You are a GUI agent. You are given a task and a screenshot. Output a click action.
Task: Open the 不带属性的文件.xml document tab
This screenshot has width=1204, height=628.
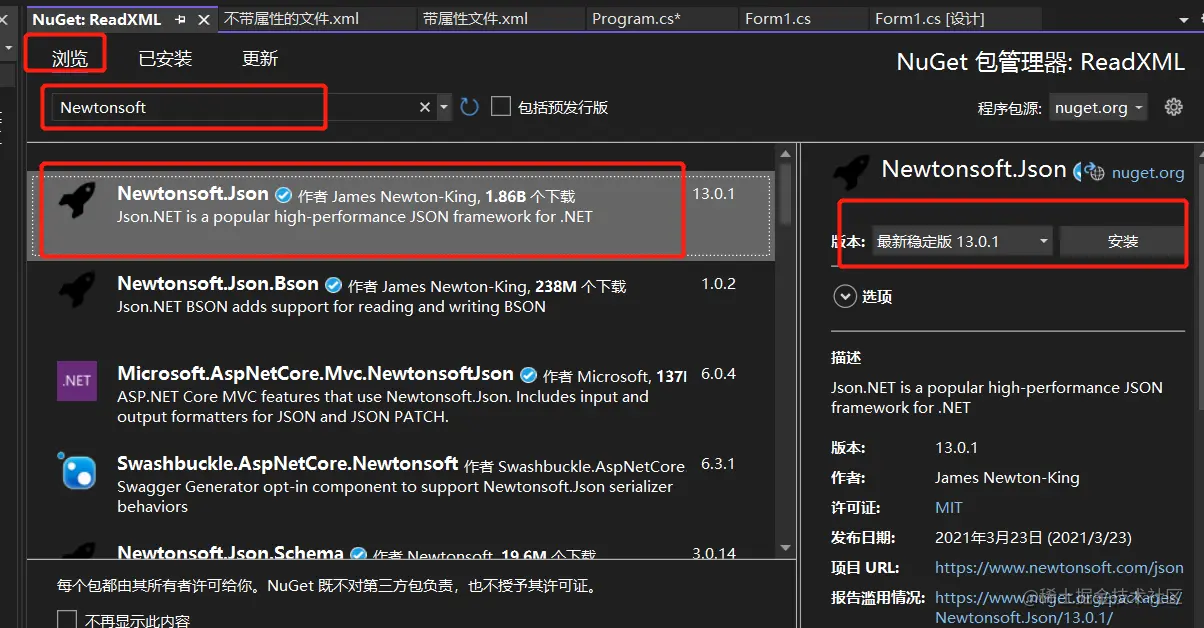click(317, 19)
